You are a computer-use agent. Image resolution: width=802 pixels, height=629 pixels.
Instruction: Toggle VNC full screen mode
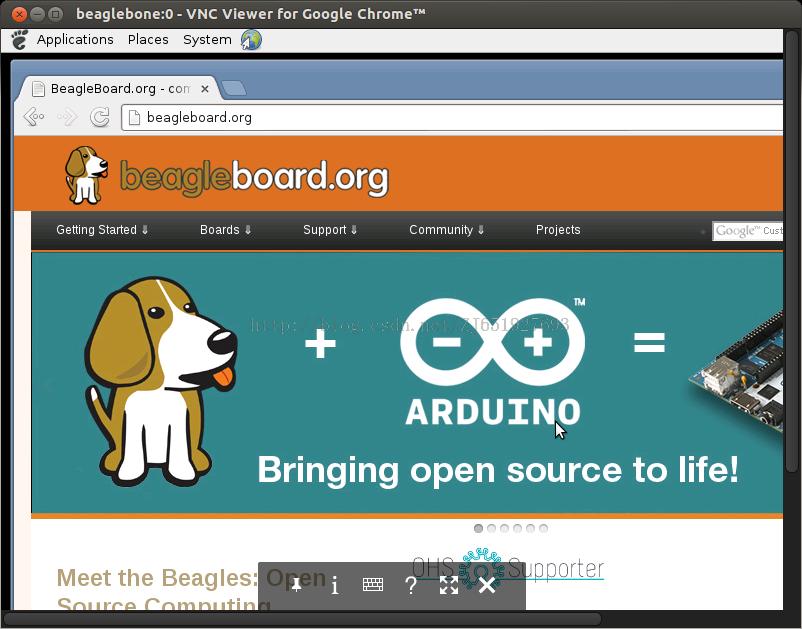449,585
